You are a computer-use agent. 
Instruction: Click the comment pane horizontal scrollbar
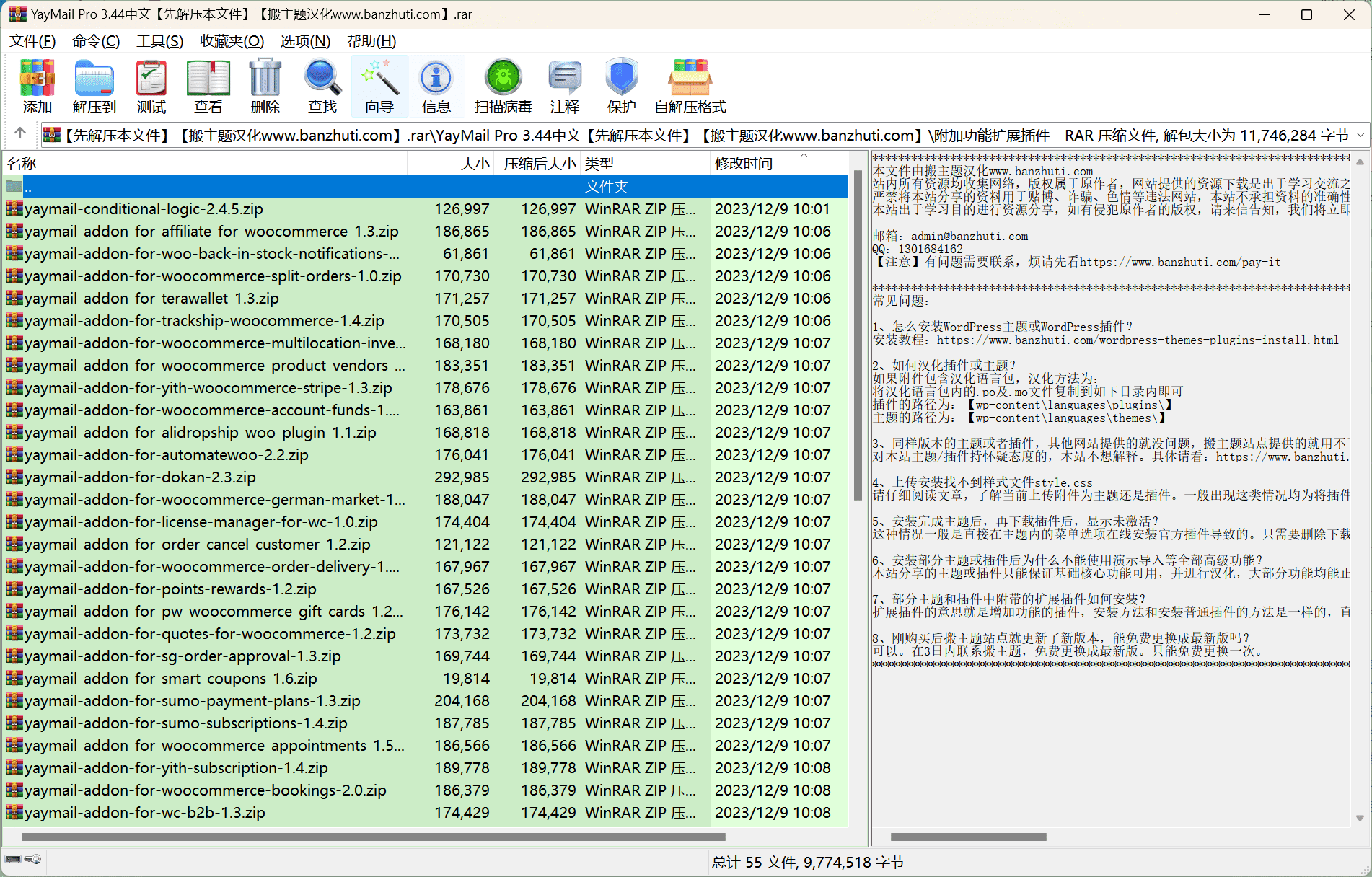[x=968, y=837]
